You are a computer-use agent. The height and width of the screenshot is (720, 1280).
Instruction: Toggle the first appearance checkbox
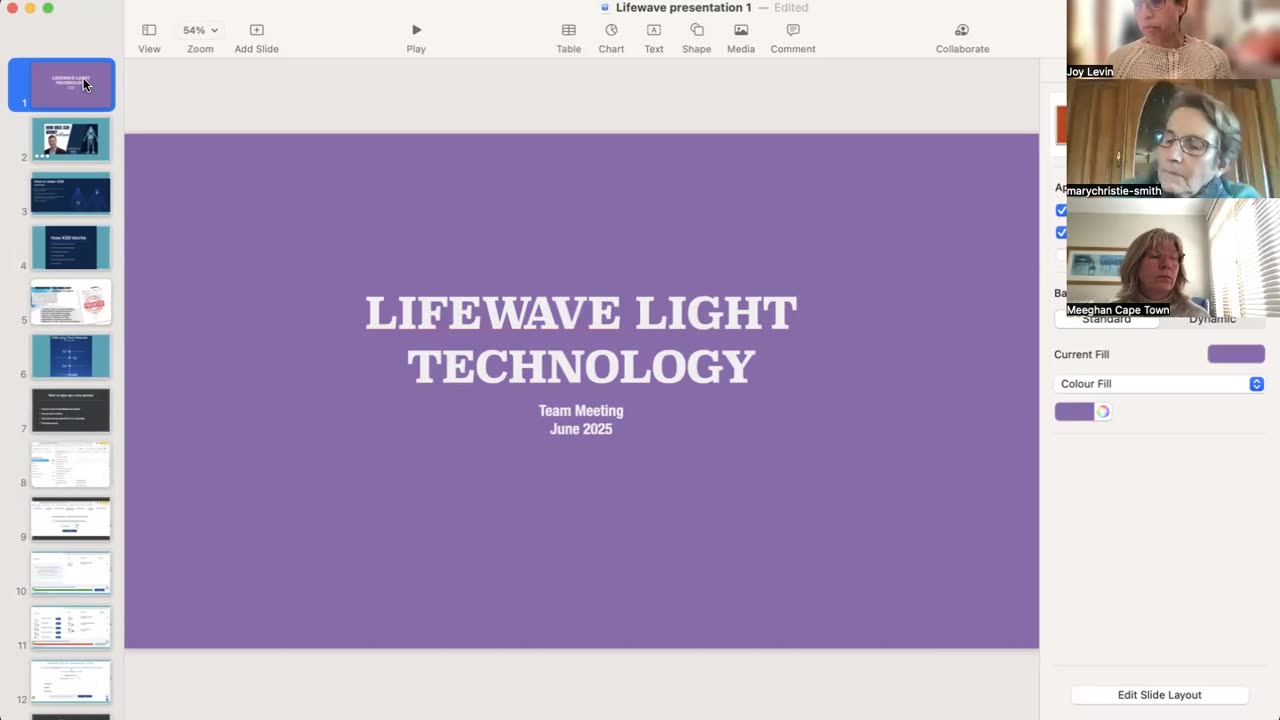tap(1062, 210)
